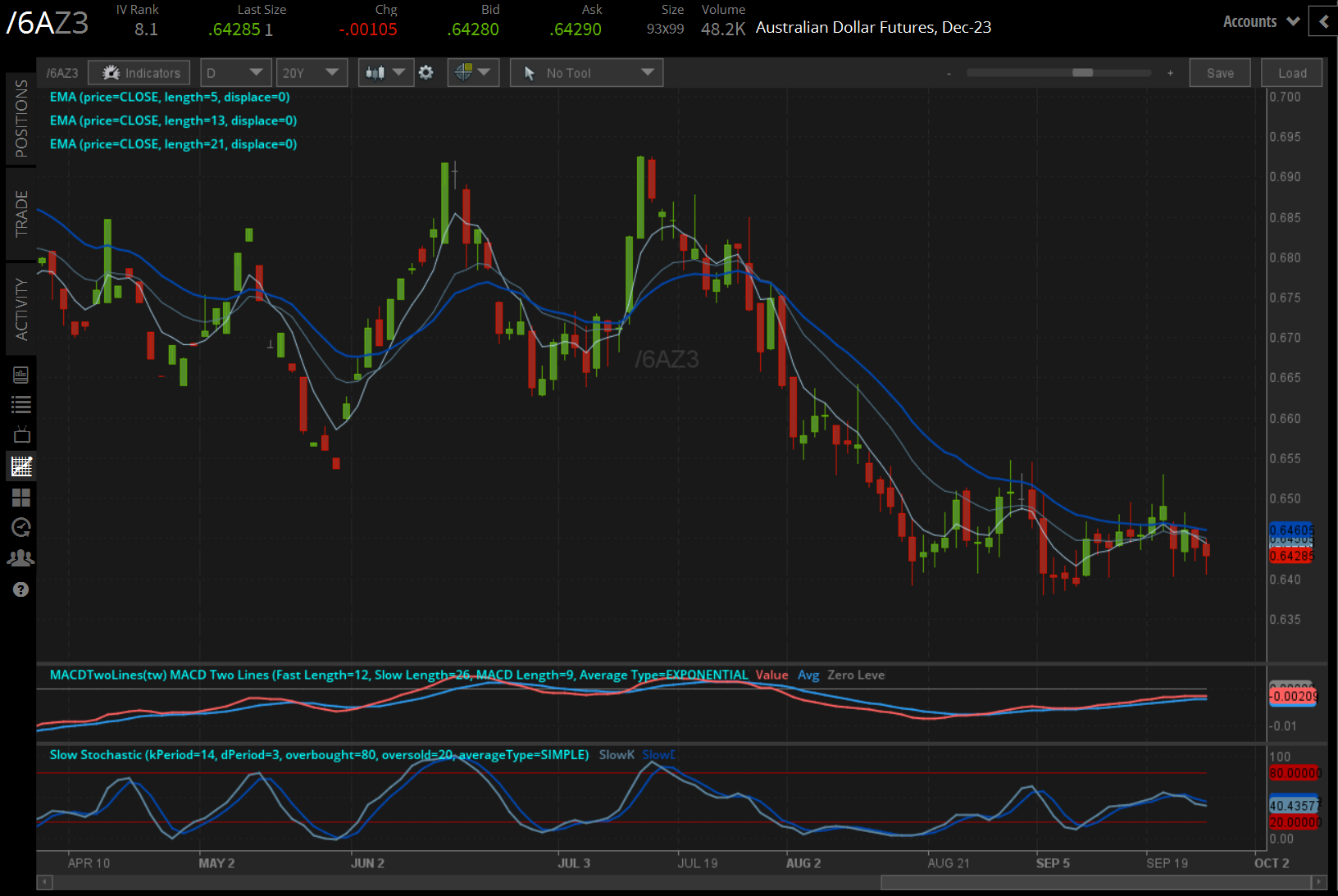Viewport: 1338px width, 896px height.
Task: Click the news/research book icon in sidebar
Action: click(x=21, y=375)
